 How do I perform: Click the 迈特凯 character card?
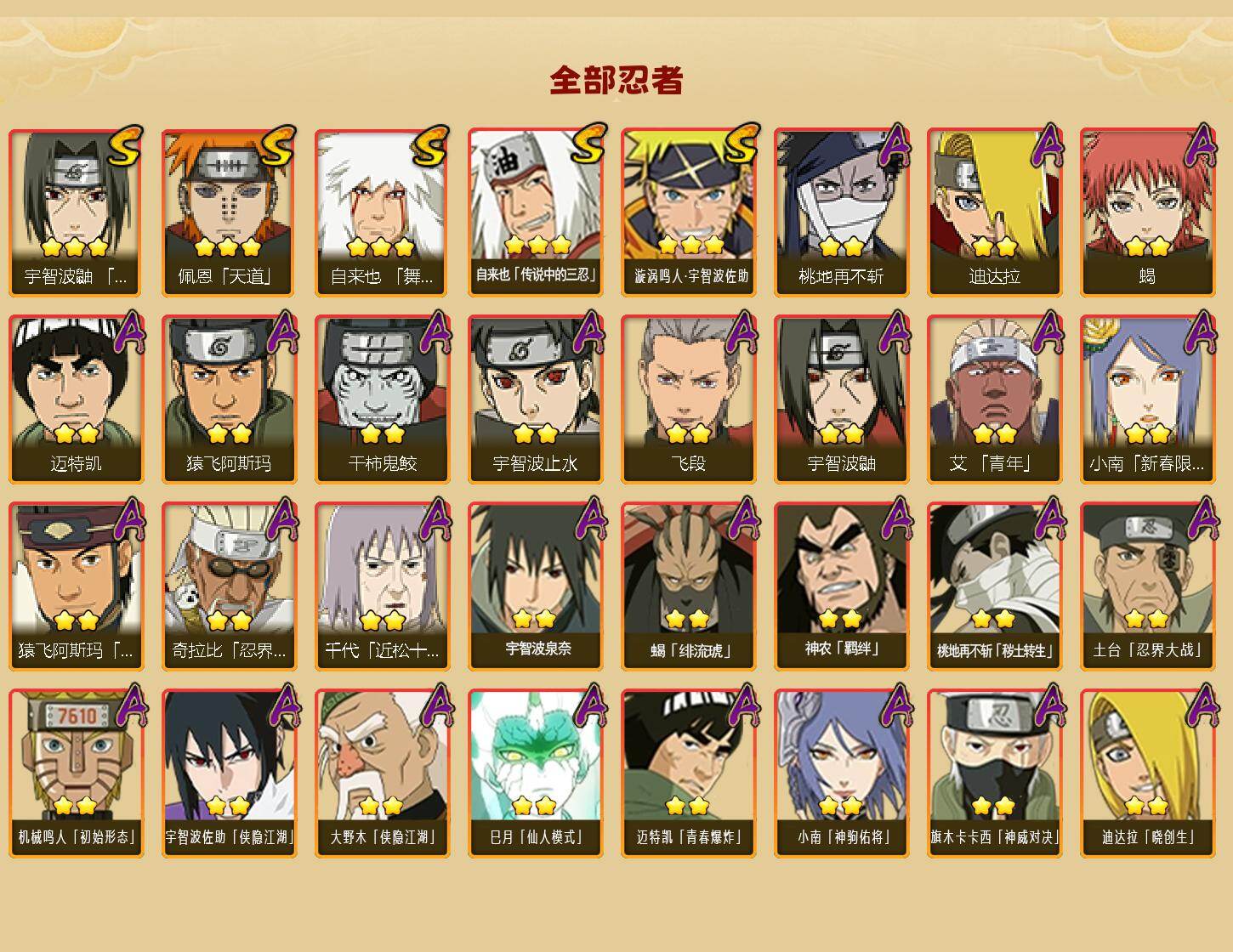click(76, 399)
